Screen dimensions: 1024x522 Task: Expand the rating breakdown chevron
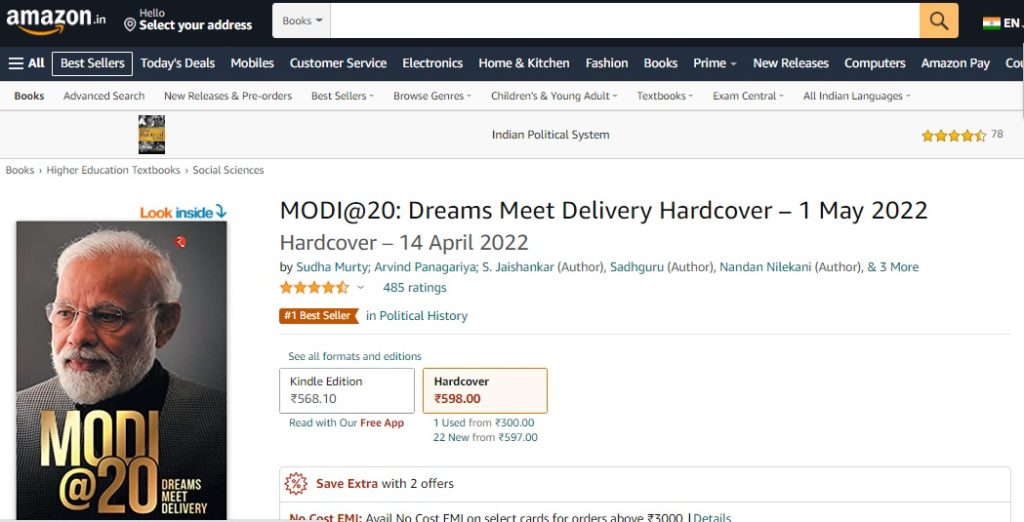click(x=360, y=287)
